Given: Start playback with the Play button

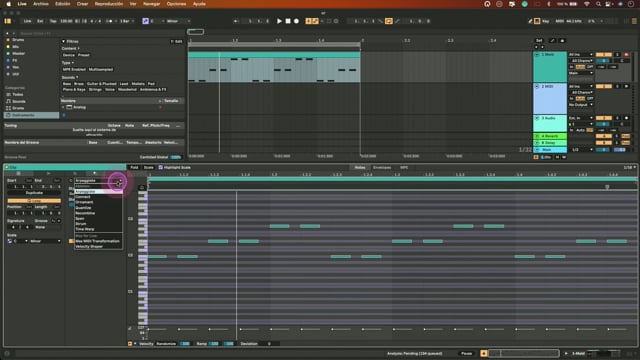Looking at the screenshot, I should click(279, 21).
